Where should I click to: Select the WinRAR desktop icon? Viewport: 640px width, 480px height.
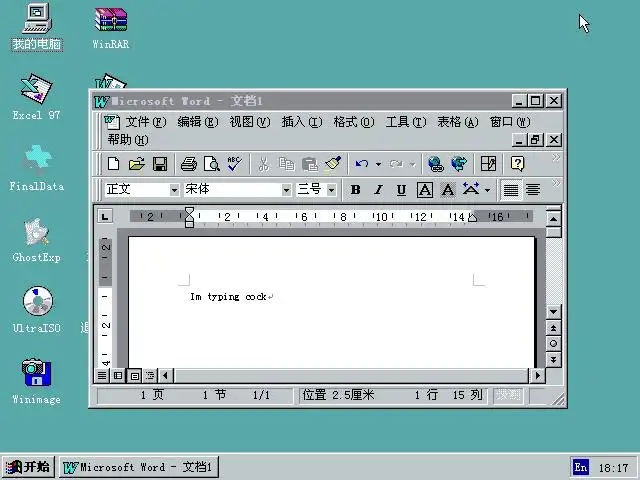111,28
